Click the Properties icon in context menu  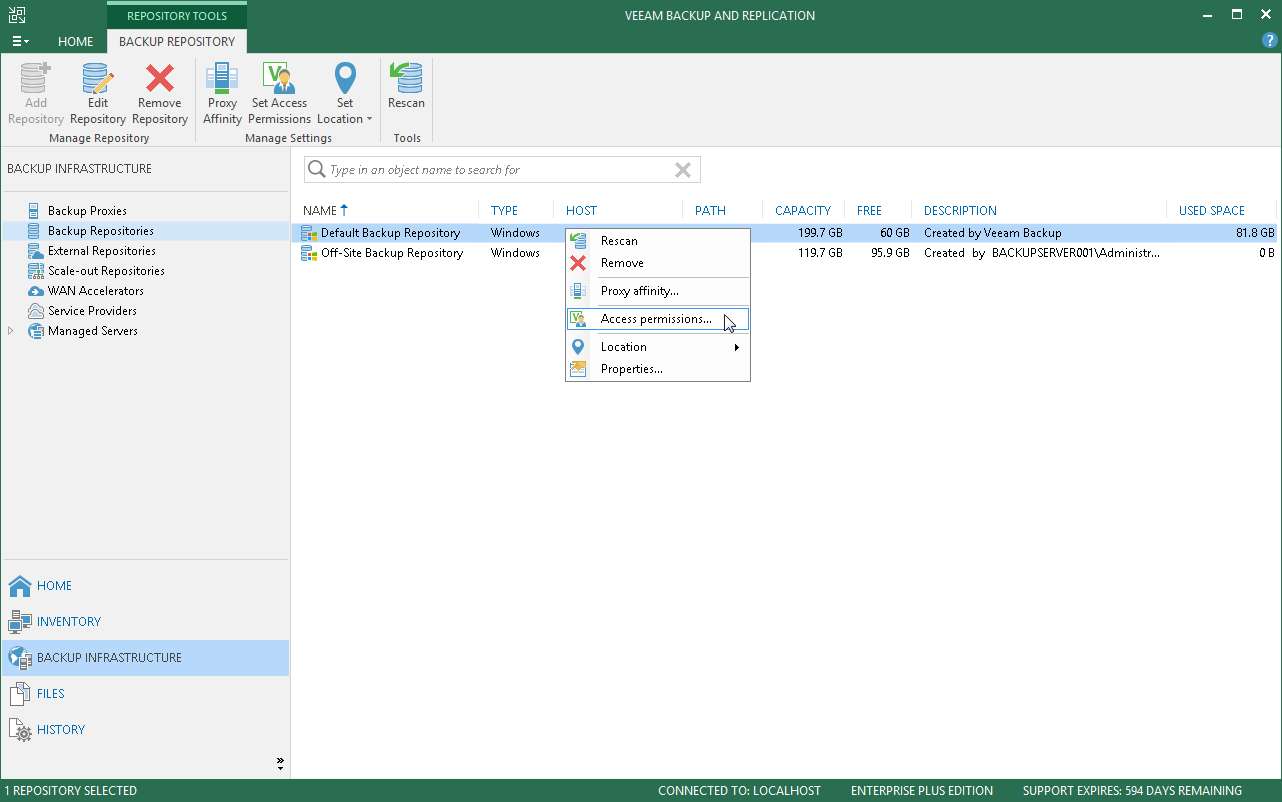tap(578, 369)
